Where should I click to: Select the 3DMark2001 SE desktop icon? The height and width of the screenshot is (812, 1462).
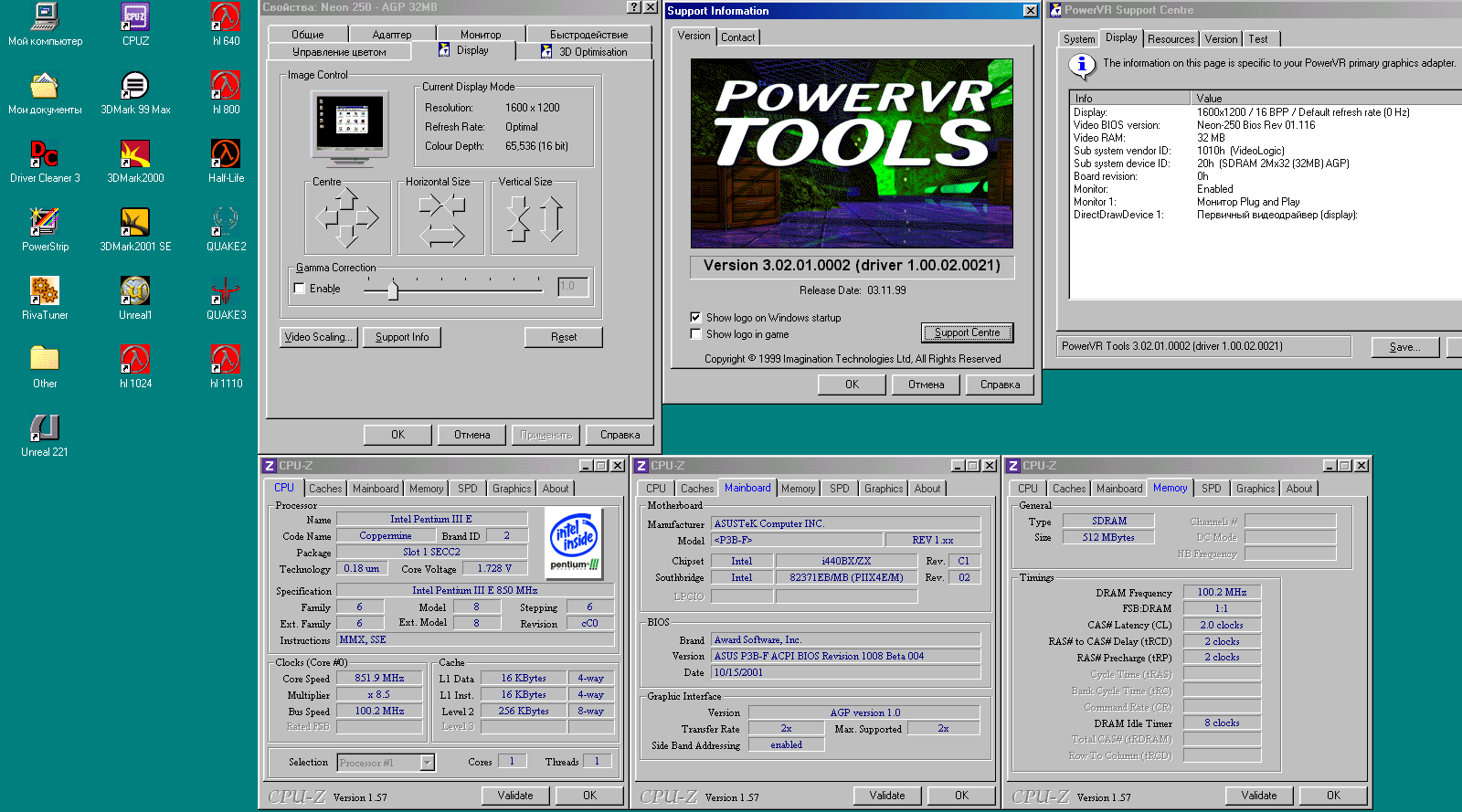(135, 229)
